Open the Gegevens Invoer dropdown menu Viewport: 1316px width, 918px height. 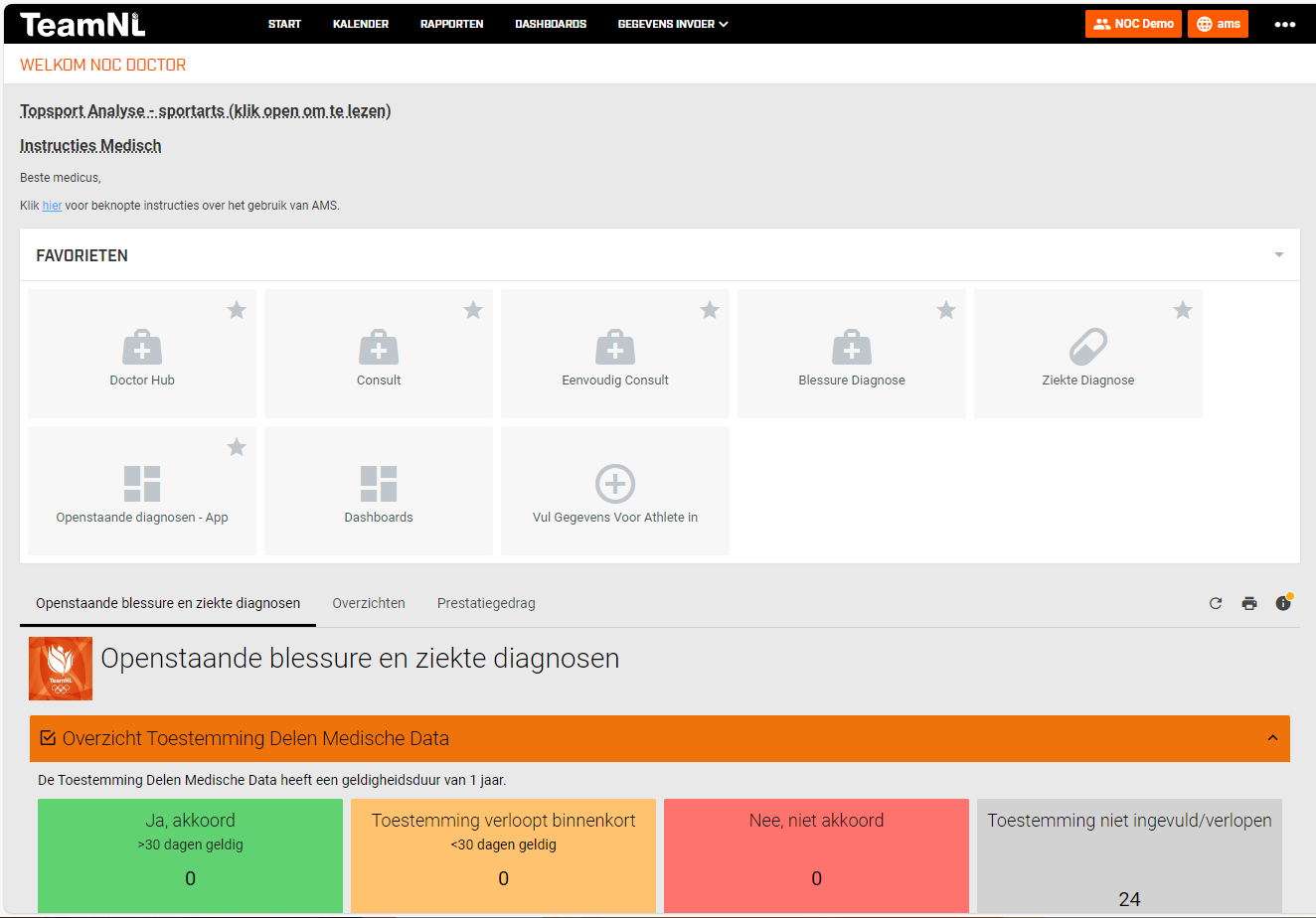[673, 24]
